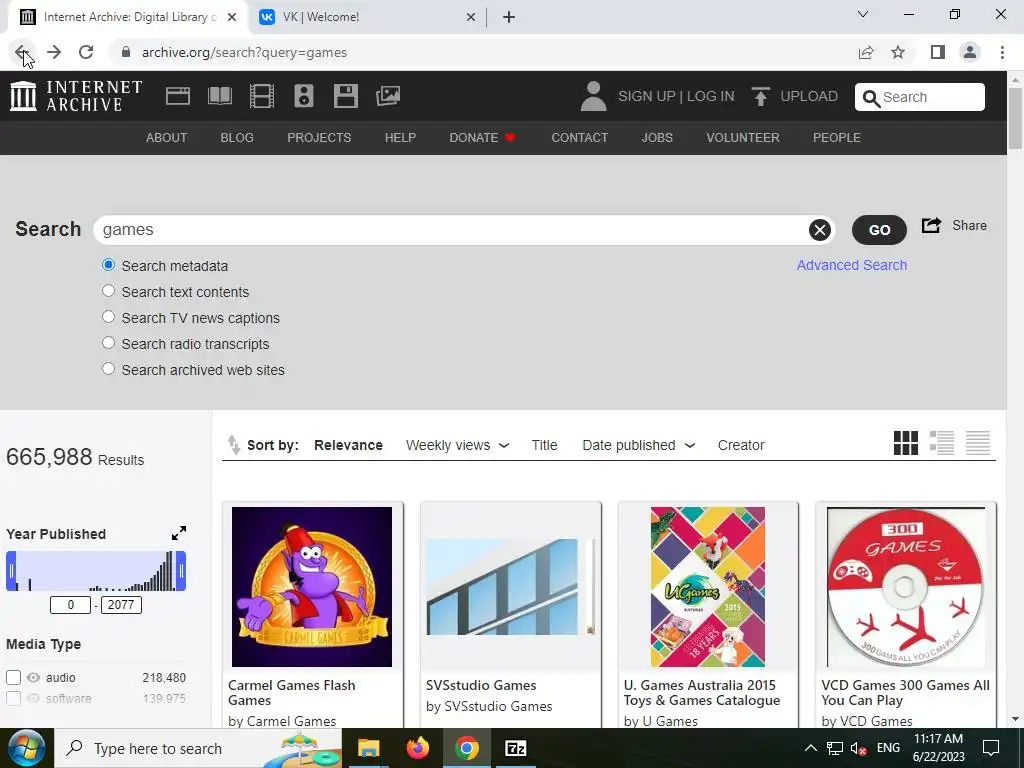
Task: Click the LOG IN link
Action: tap(711, 96)
